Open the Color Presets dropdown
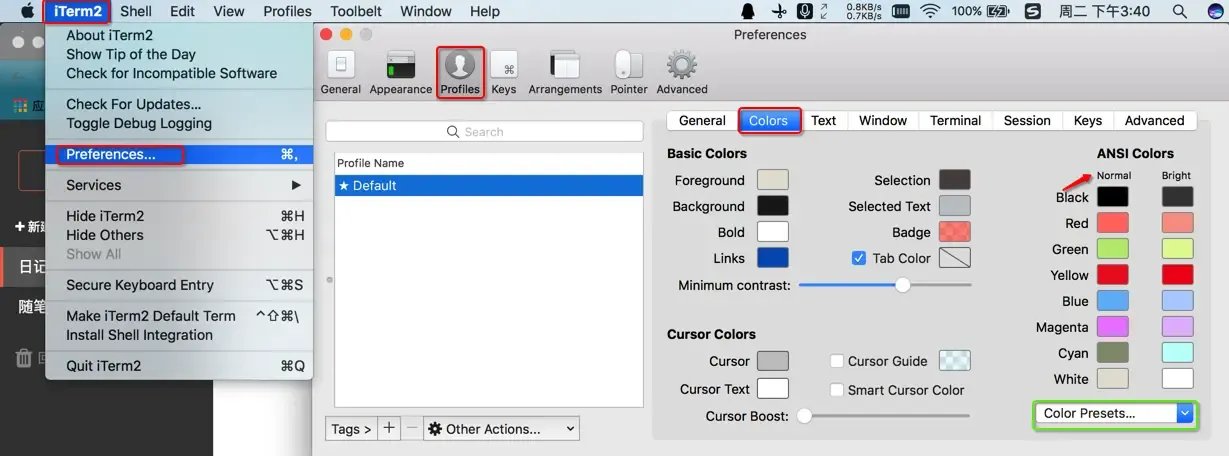The width and height of the screenshot is (1229, 456). (1115, 413)
